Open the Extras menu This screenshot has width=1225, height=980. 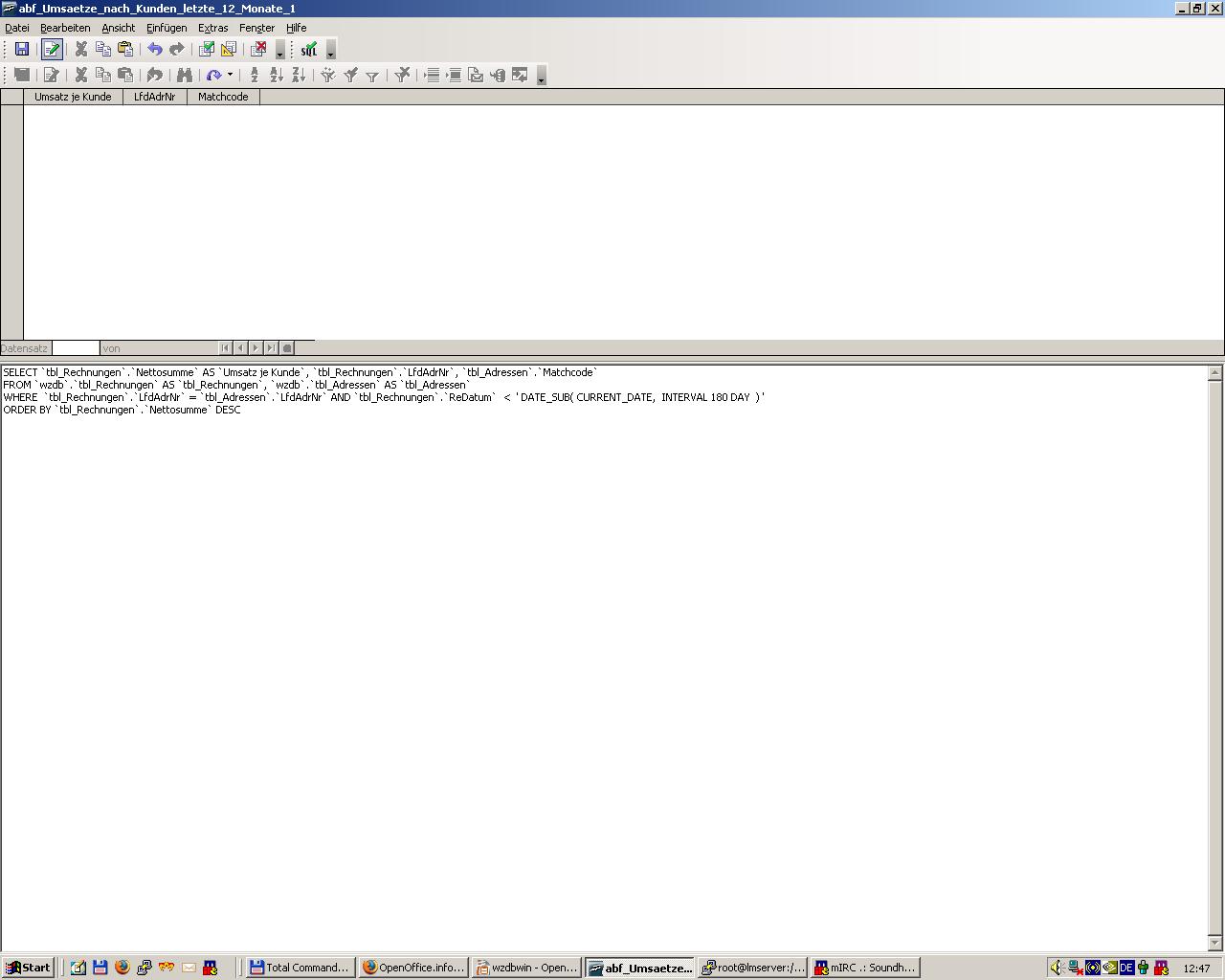(212, 28)
